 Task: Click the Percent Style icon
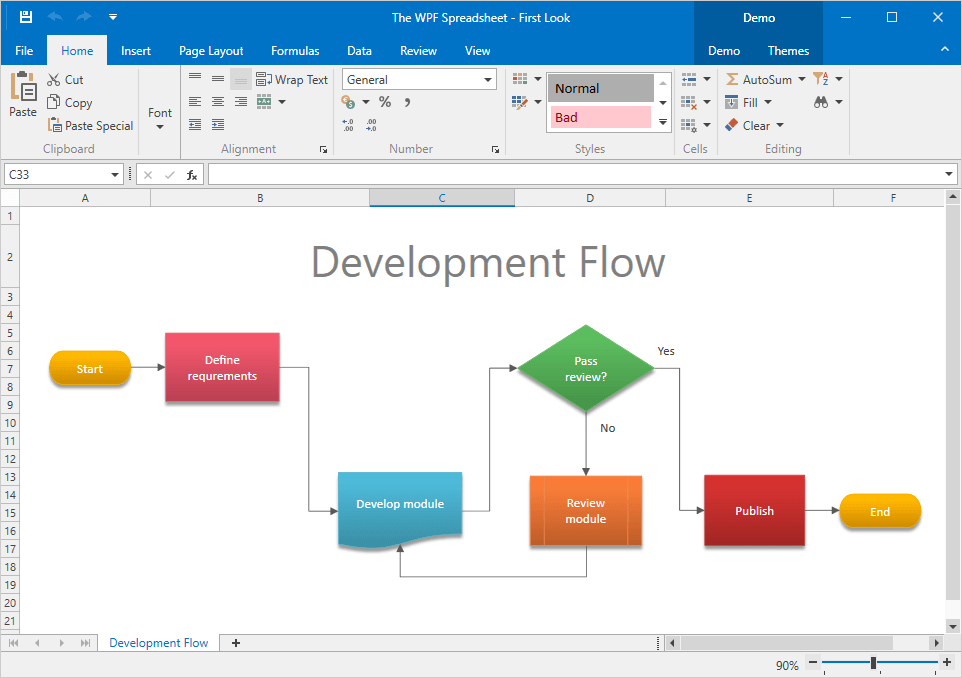pos(384,102)
